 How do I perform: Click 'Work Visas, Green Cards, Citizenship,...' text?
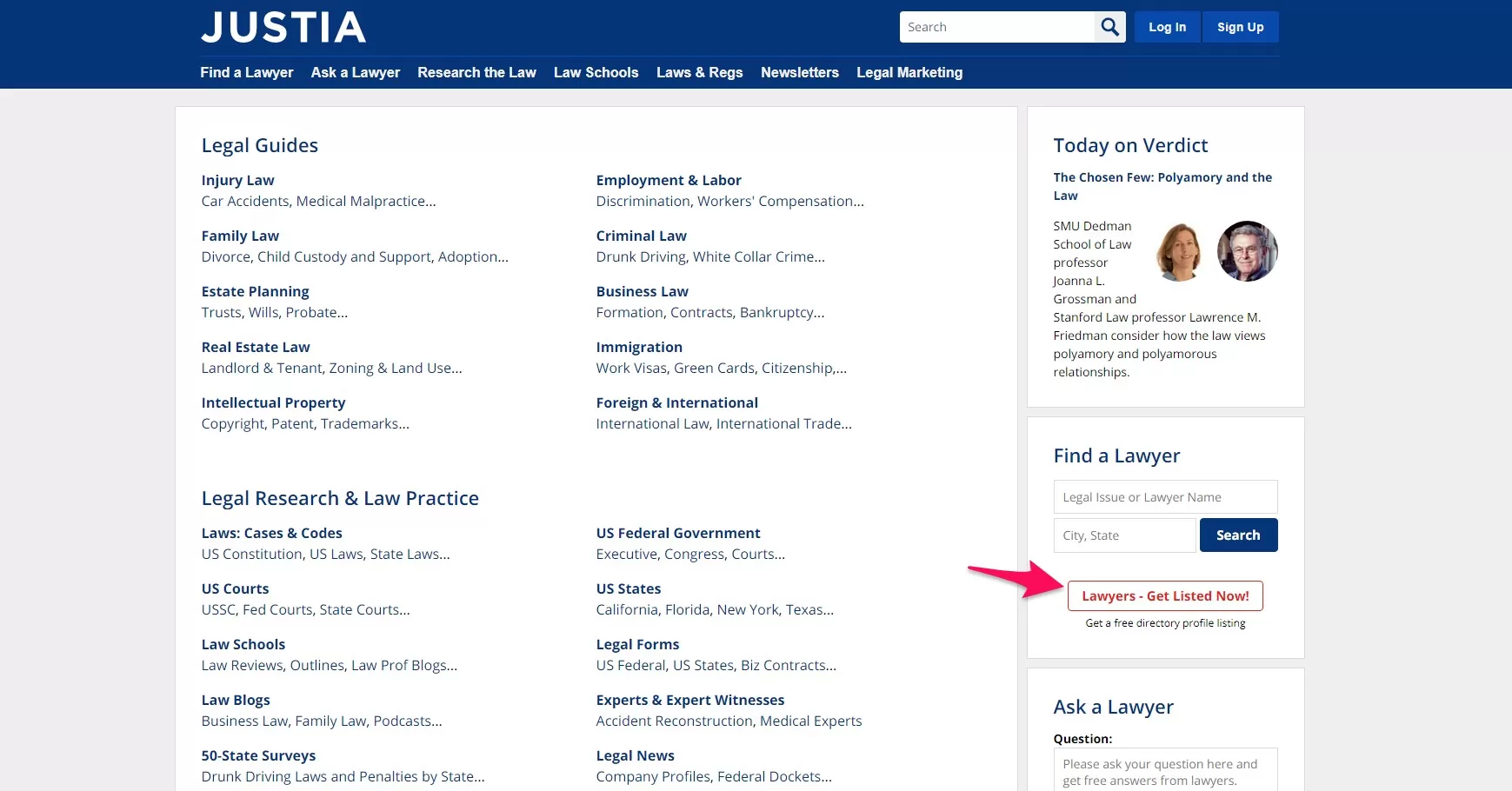(721, 368)
